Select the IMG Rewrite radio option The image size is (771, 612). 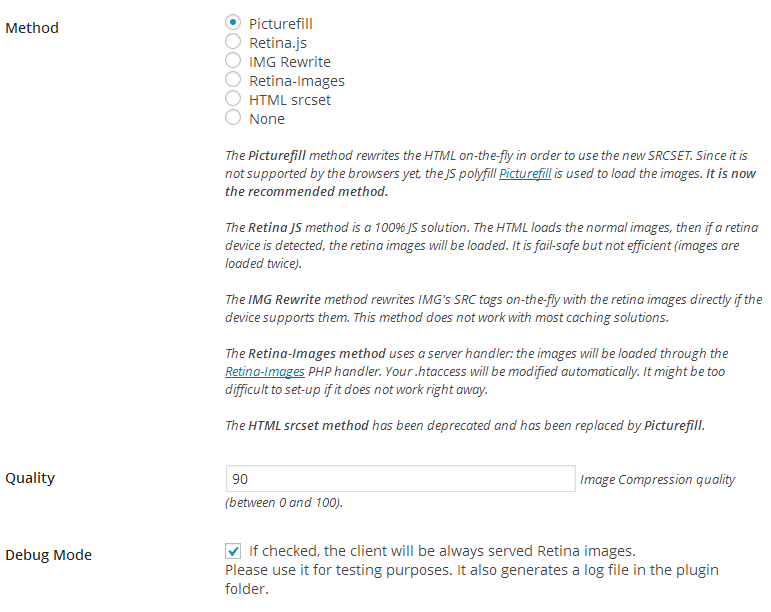coord(233,61)
